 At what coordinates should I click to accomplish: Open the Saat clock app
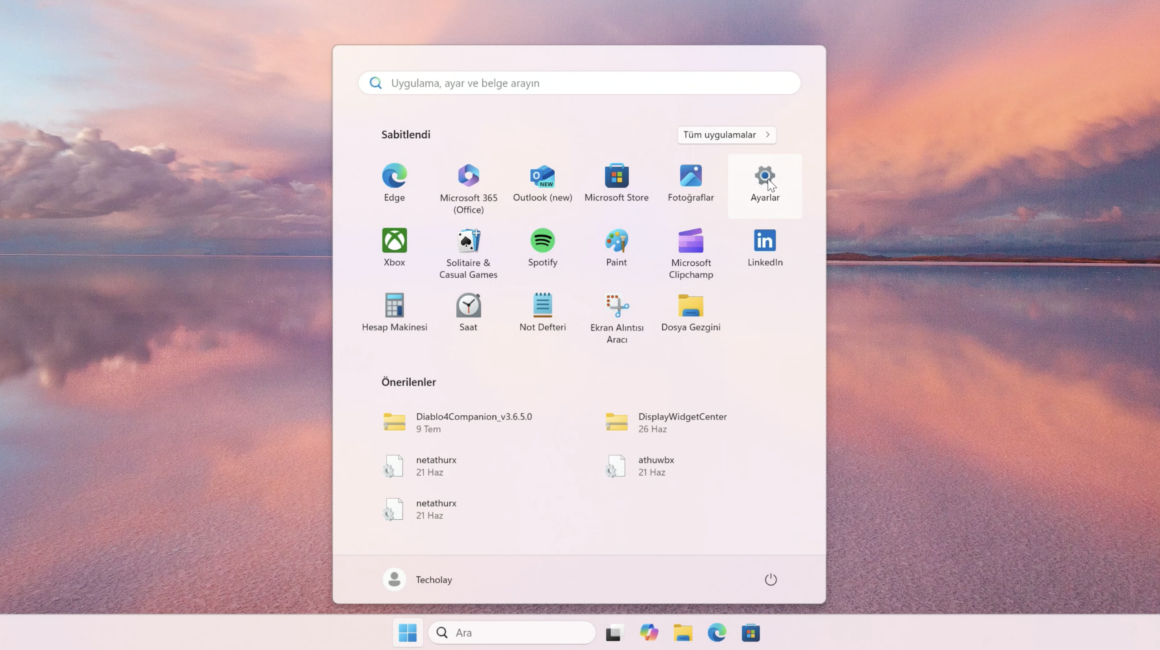tap(468, 313)
